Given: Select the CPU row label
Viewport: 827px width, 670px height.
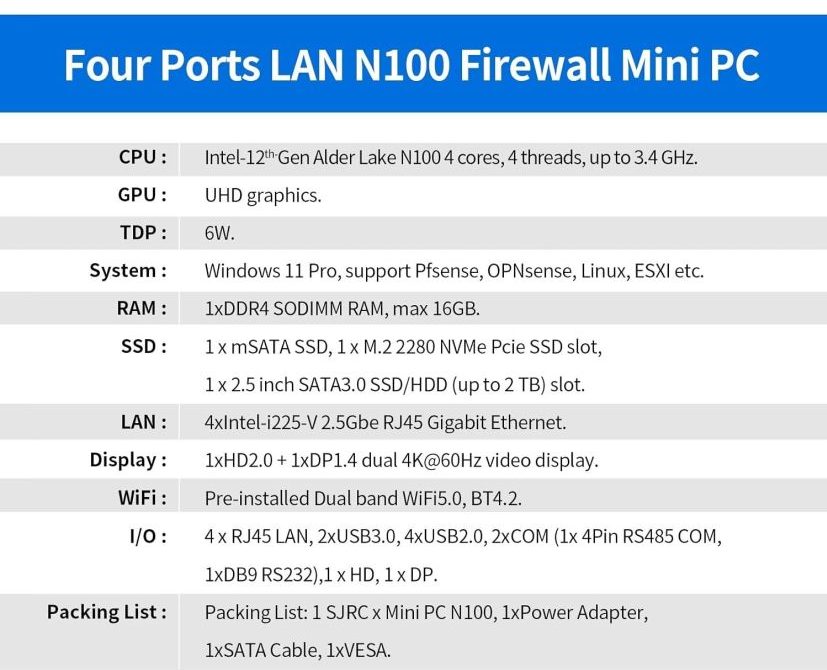Looking at the screenshot, I should pos(142,157).
